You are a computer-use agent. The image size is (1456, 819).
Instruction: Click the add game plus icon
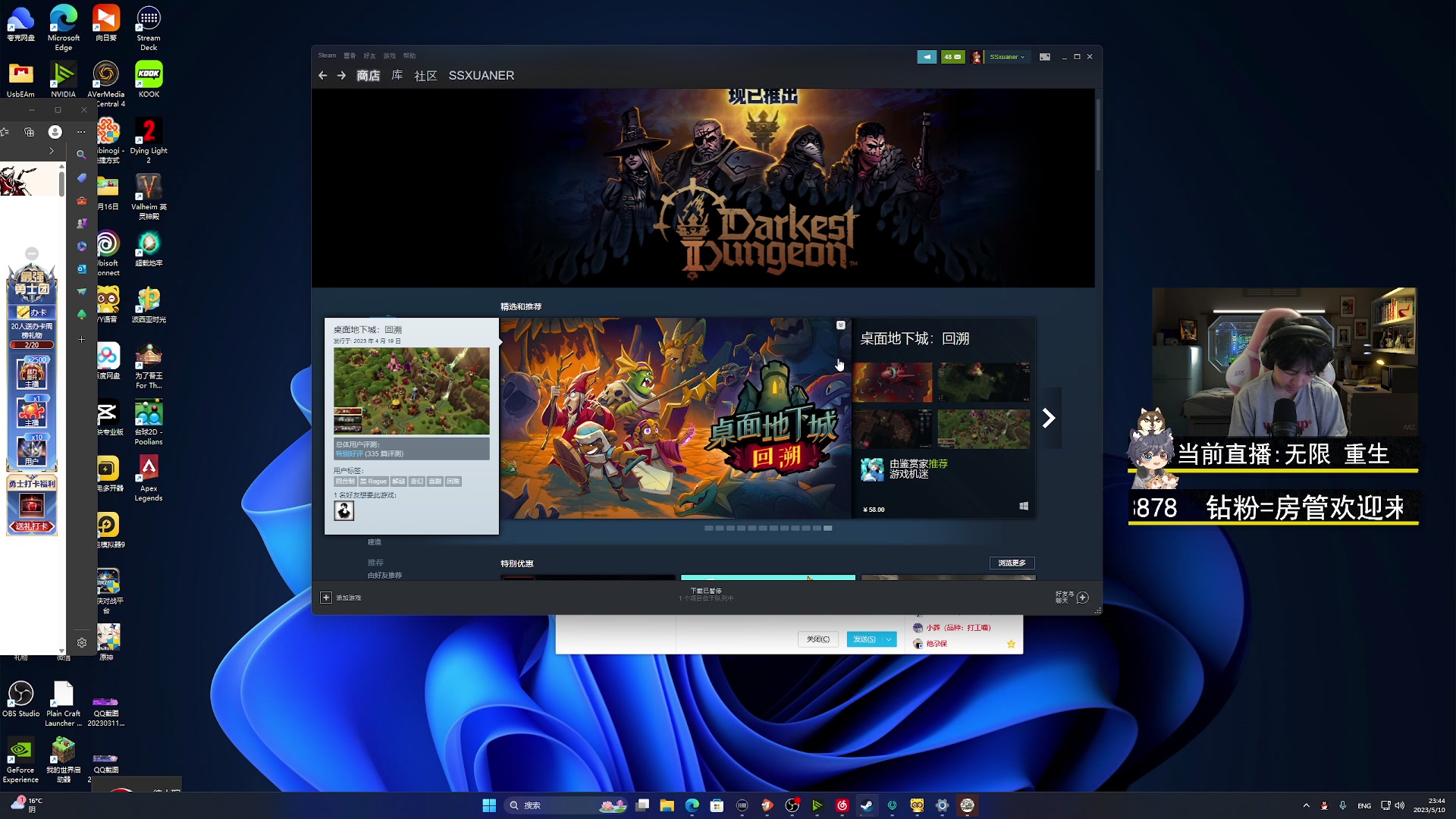coord(326,598)
